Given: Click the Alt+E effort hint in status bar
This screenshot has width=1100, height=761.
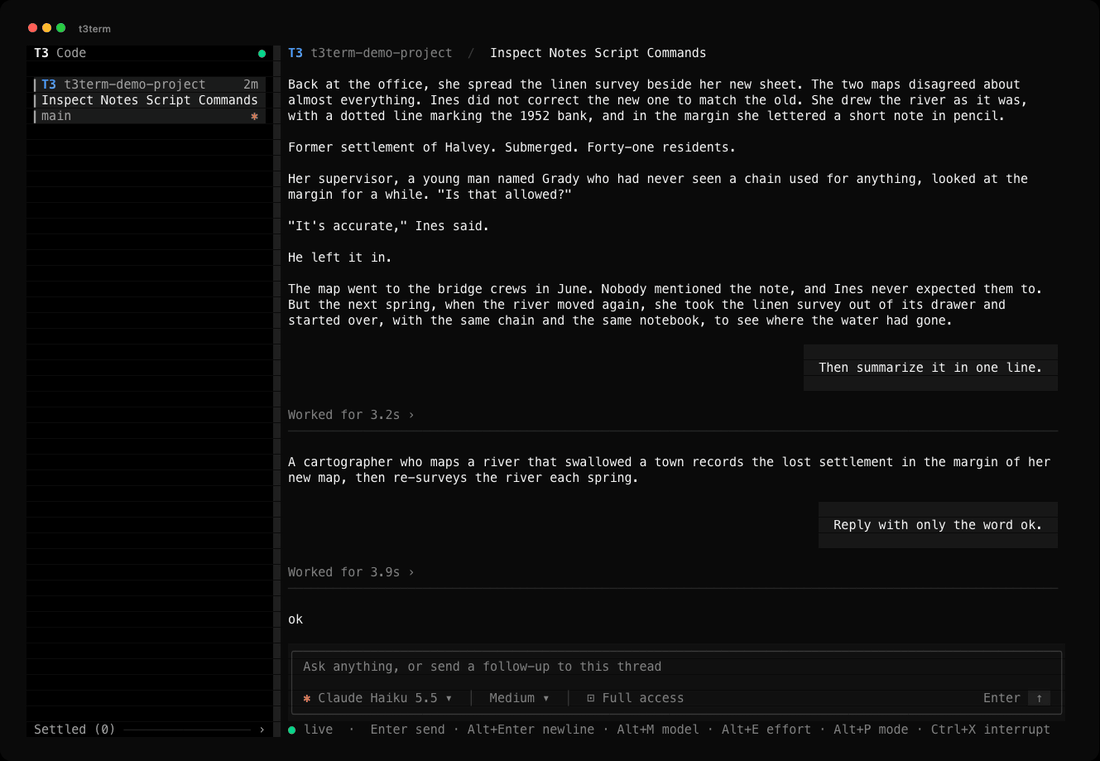Looking at the screenshot, I should click(766, 729).
